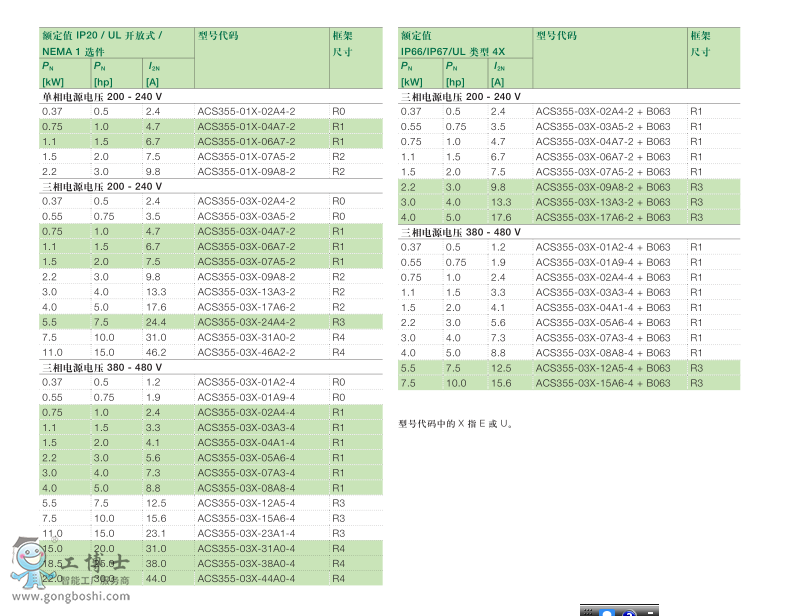Viewport: 790px width, 616px height.
Task: Click the 型号代码 header in the left table
Action: pos(218,36)
